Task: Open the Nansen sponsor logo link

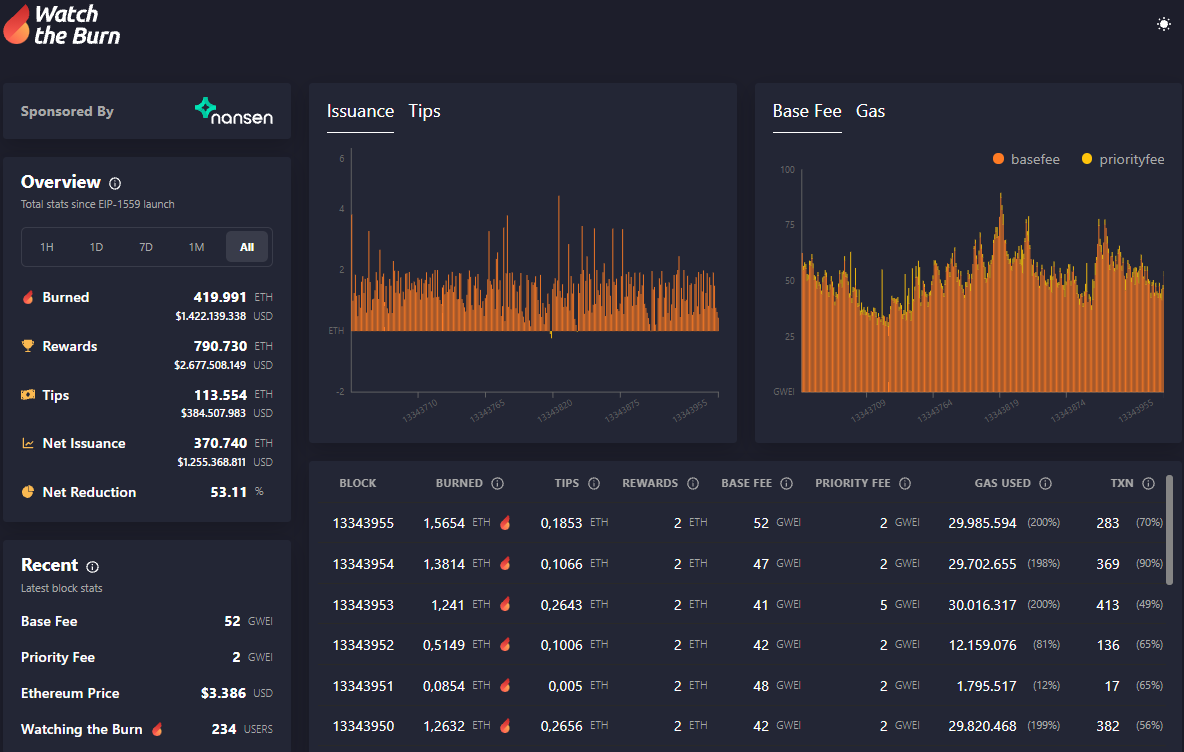Action: (233, 112)
